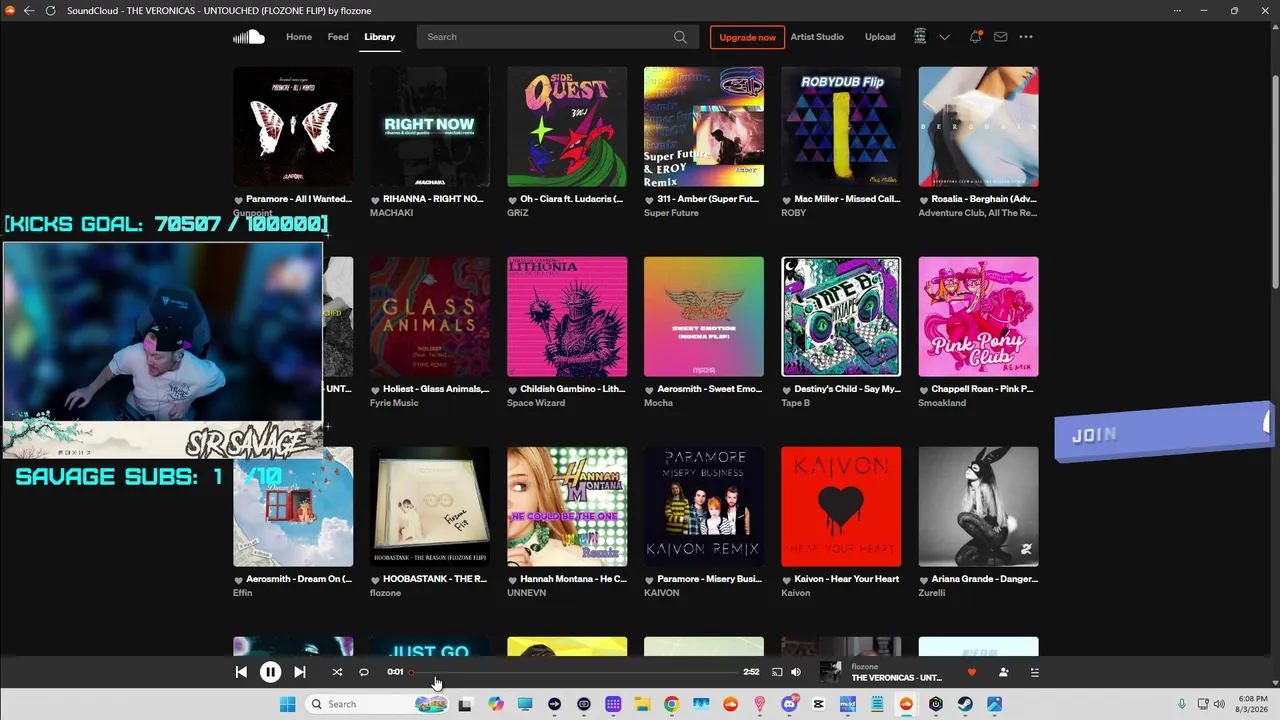Toggle repeat mode
This screenshot has width=1280, height=720.
click(364, 672)
